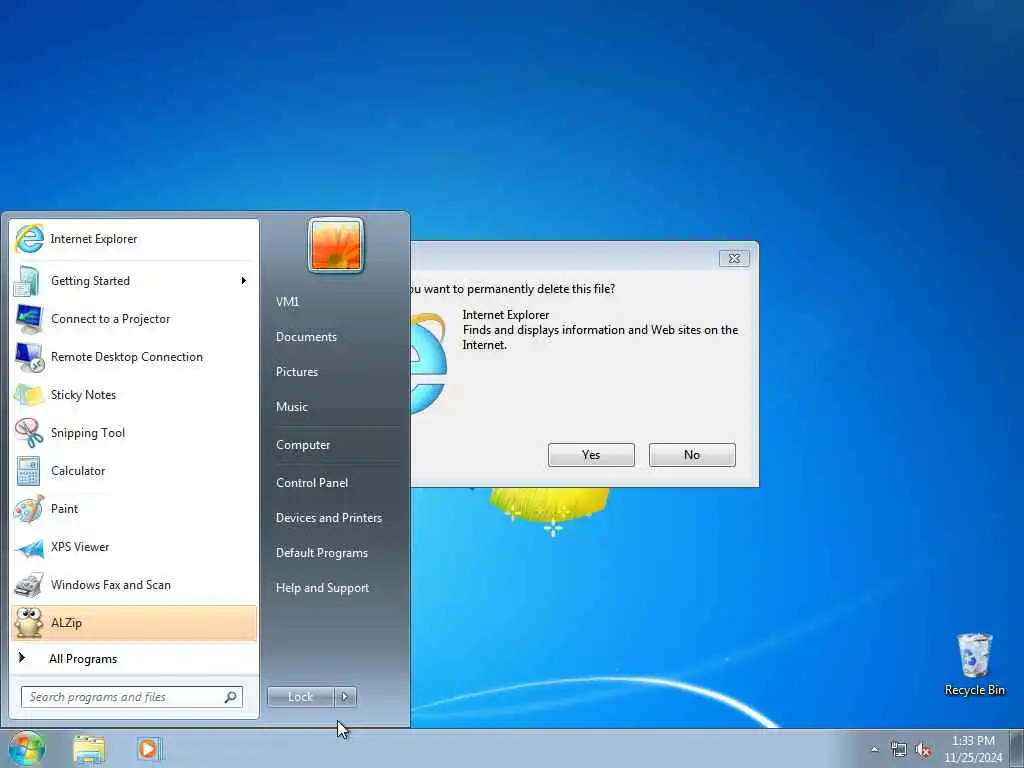Screen dimensions: 1024x768
Task: Click the Connect to a Projector icon
Action: (29, 319)
